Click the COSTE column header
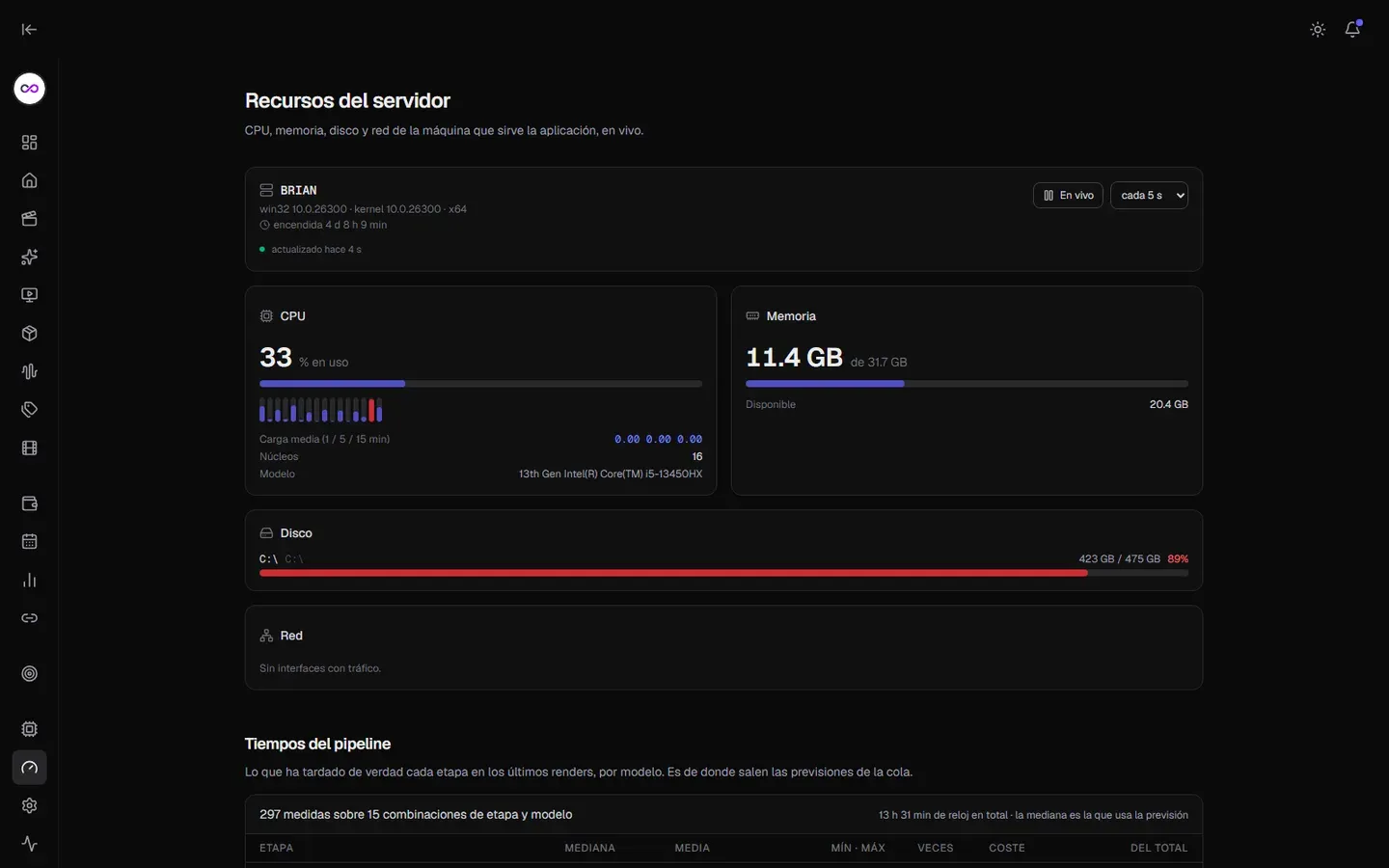Image resolution: width=1389 pixels, height=868 pixels. pos(1007,849)
